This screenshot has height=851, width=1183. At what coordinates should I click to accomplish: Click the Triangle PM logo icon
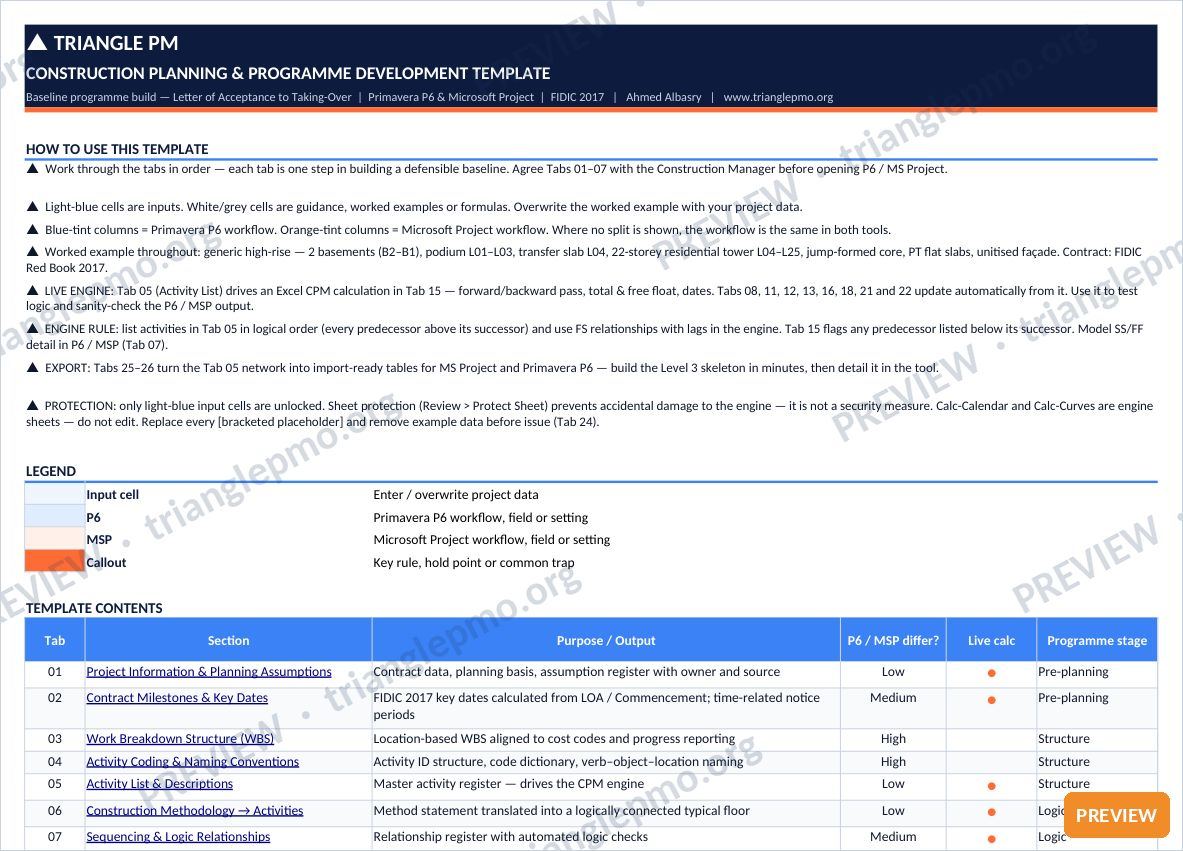[37, 42]
